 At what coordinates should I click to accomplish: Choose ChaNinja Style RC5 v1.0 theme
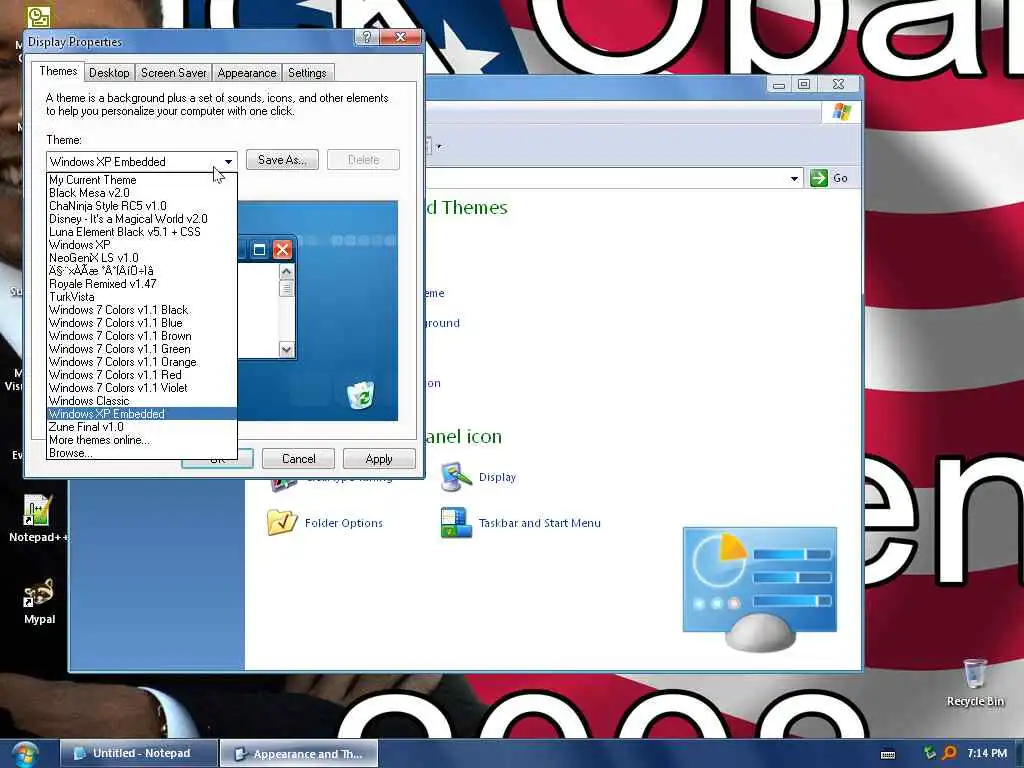[142, 206]
